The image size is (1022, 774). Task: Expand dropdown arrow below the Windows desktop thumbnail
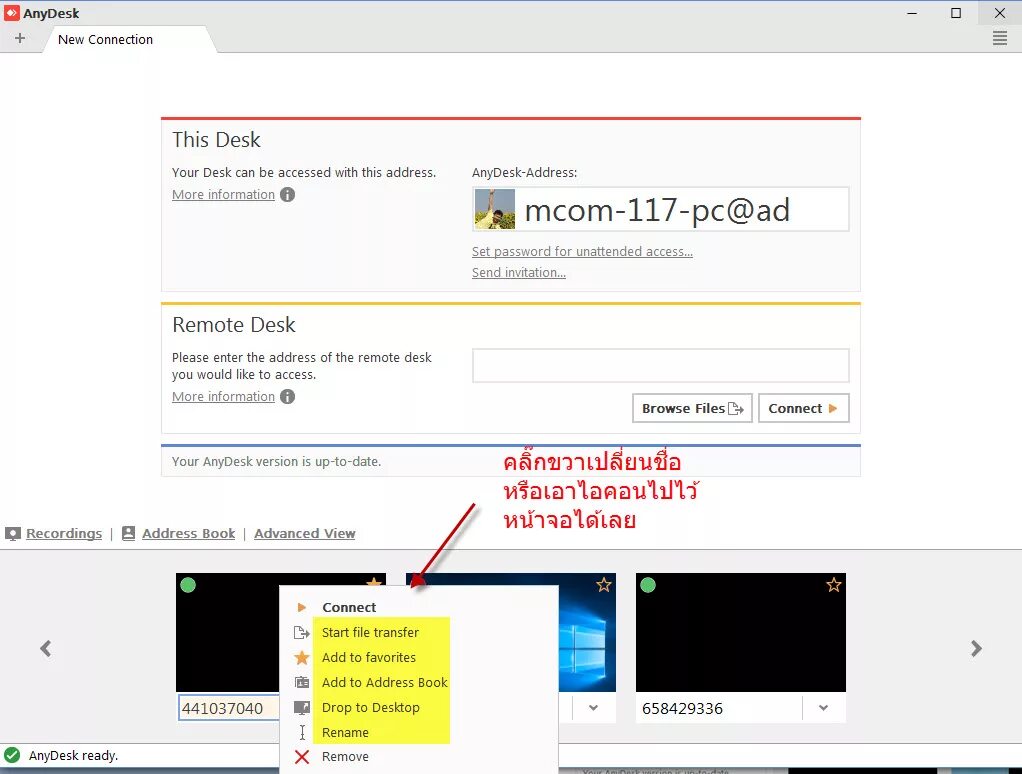tap(593, 708)
